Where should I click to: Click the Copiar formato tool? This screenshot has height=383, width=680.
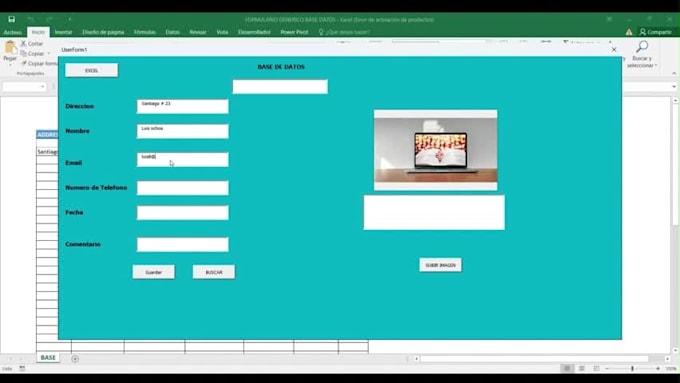[x=39, y=64]
